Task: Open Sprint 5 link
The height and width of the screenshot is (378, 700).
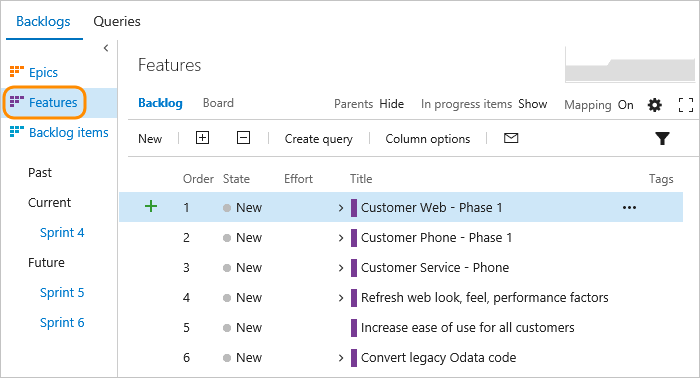Action: tap(62, 293)
